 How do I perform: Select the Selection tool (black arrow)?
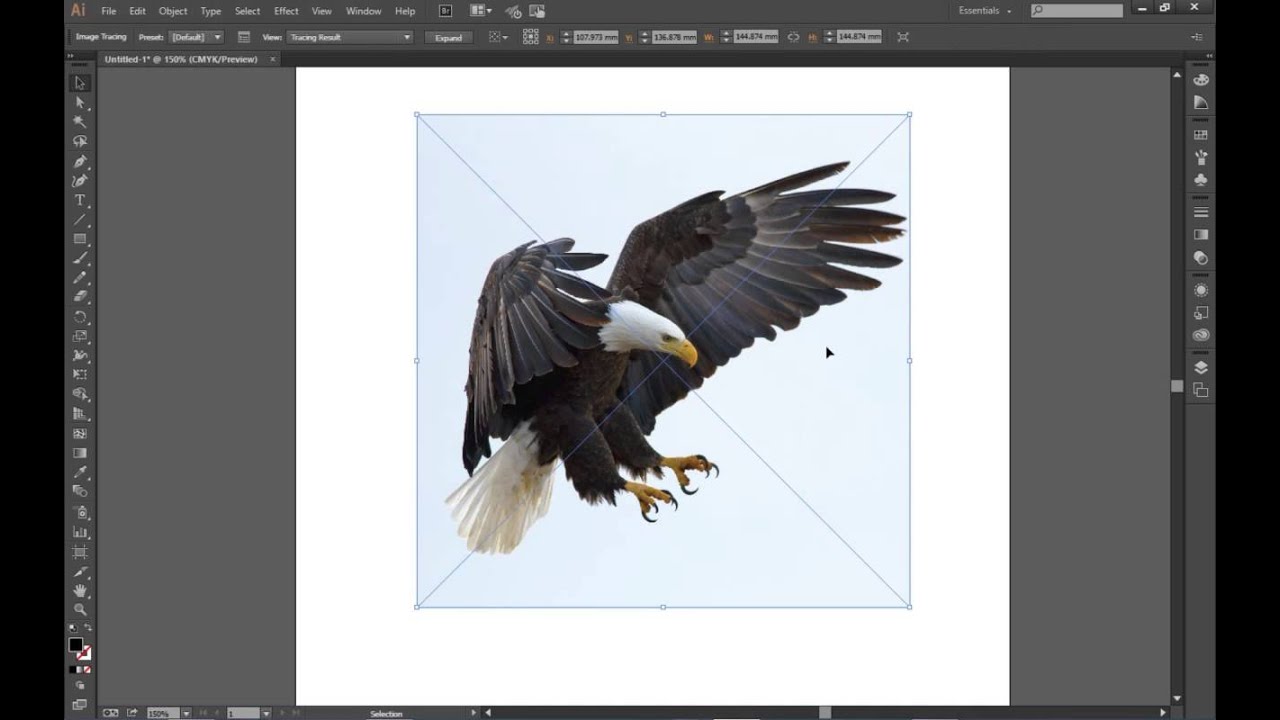[80, 84]
